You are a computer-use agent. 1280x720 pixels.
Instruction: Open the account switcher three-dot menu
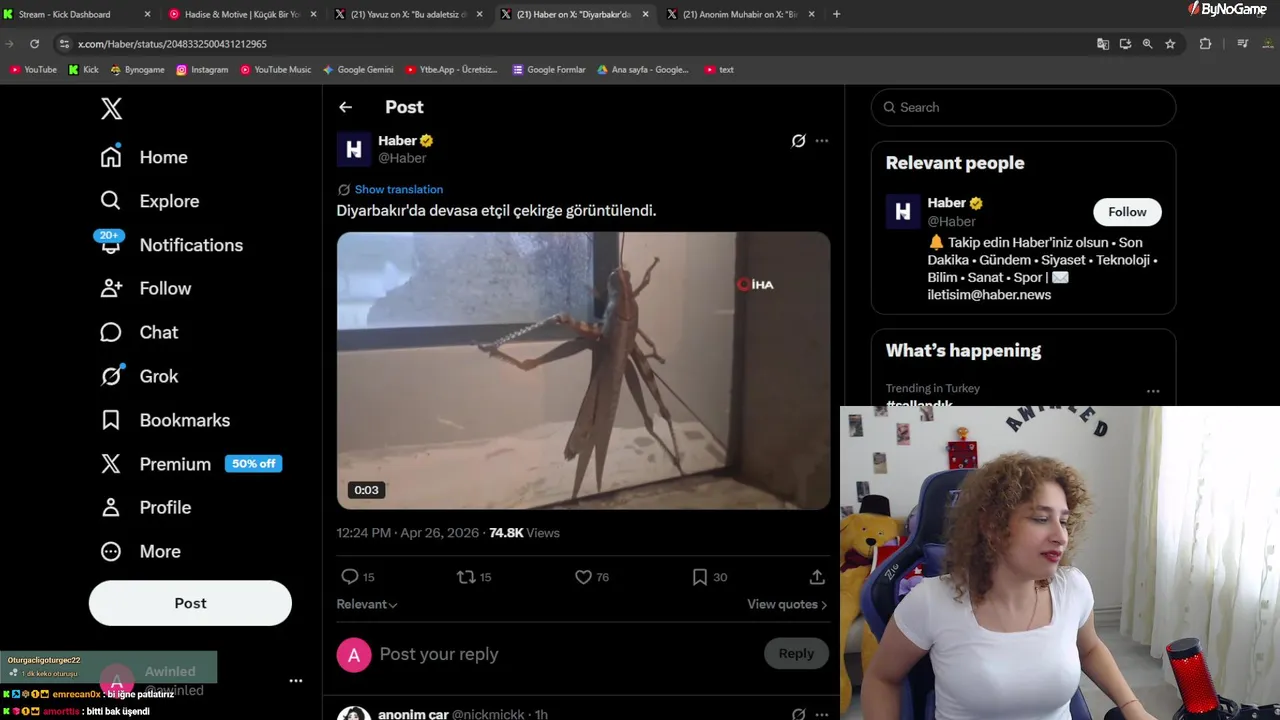[x=296, y=681]
